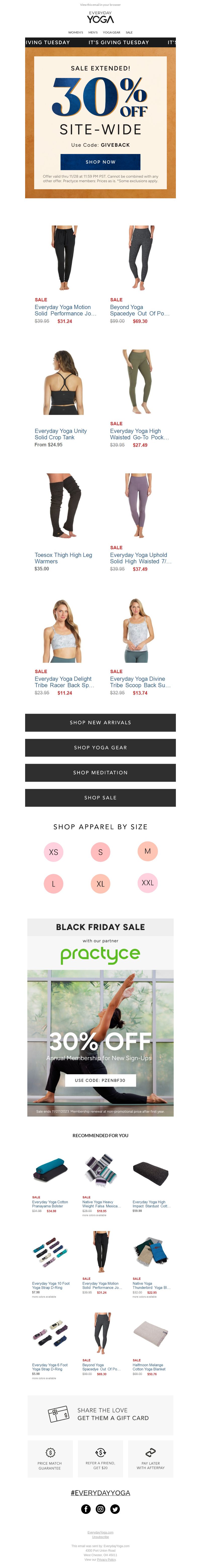Open the Unsubscribe link
Image resolution: width=201 pixels, height=1568 pixels.
pyautogui.click(x=100, y=1537)
